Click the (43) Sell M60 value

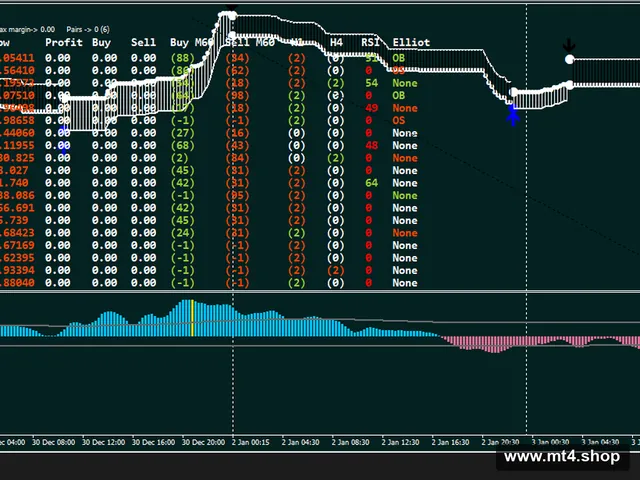pyautogui.click(x=237, y=145)
